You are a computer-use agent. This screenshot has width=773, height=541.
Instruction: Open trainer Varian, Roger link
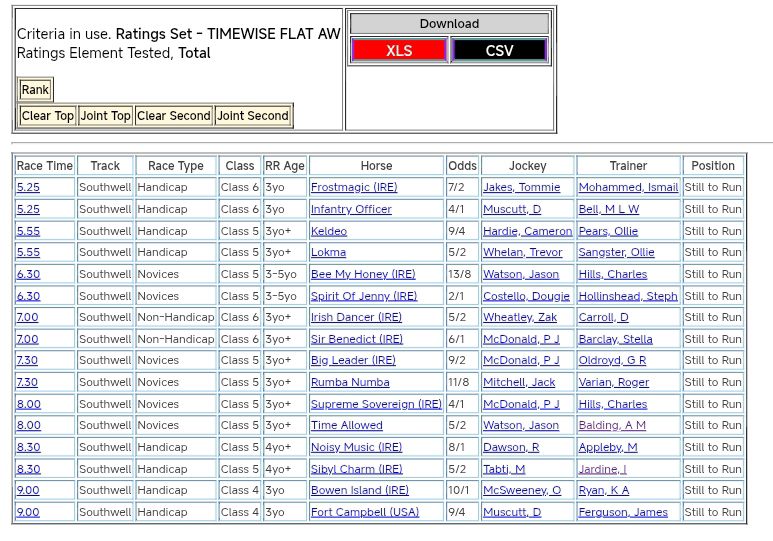click(613, 382)
